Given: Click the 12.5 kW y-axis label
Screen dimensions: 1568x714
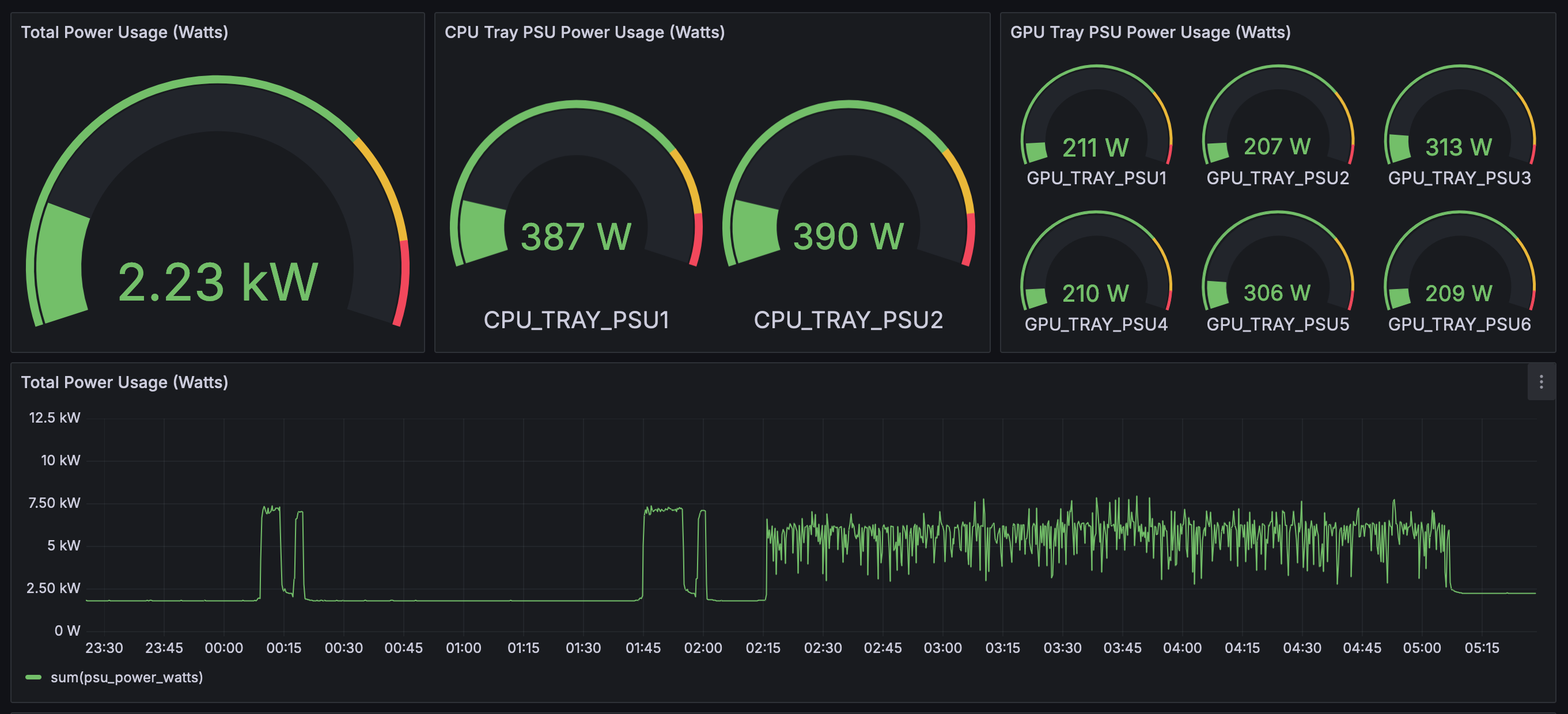Looking at the screenshot, I should (x=55, y=417).
